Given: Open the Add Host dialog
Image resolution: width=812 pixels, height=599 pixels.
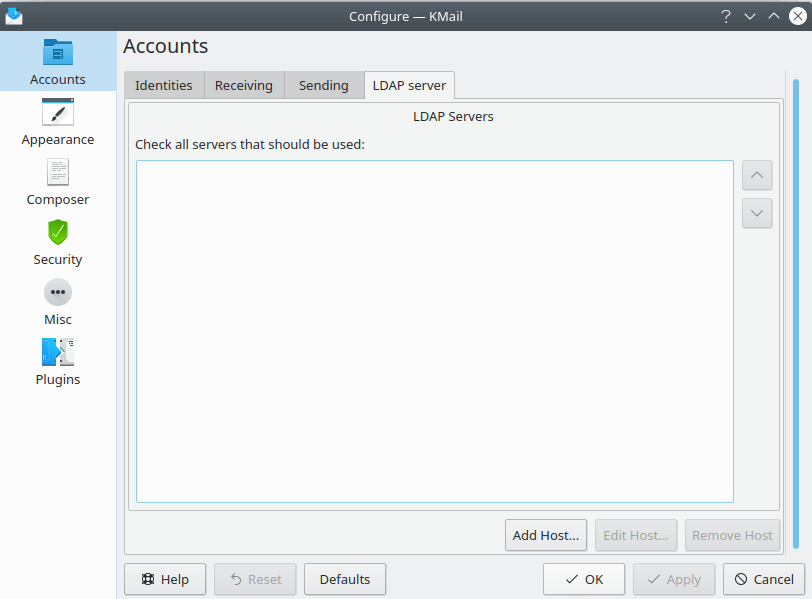Looking at the screenshot, I should coord(545,535).
